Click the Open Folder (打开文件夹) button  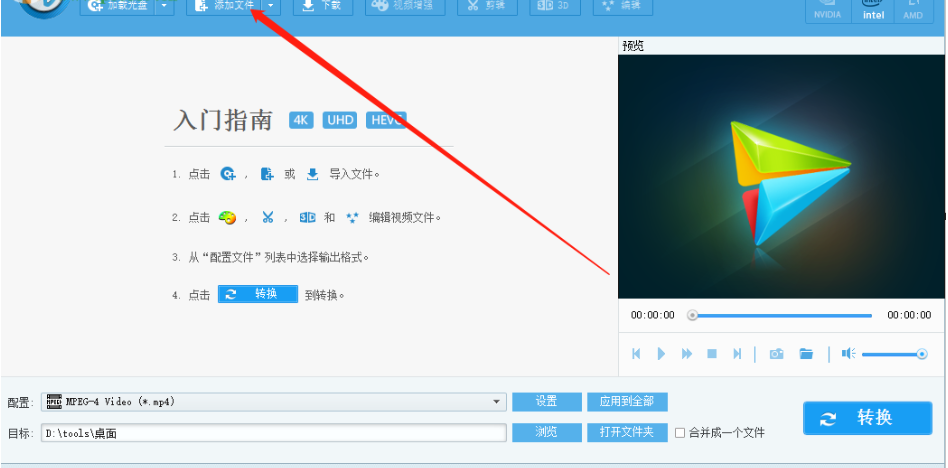(627, 432)
